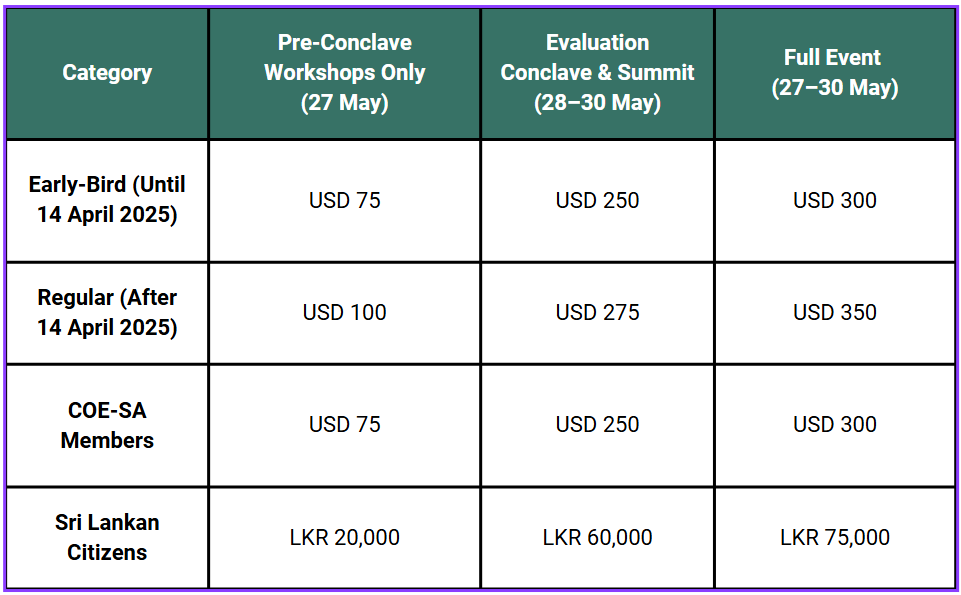The height and width of the screenshot is (595, 961).
Task: Click the Early-Bird row label
Action: (x=107, y=200)
